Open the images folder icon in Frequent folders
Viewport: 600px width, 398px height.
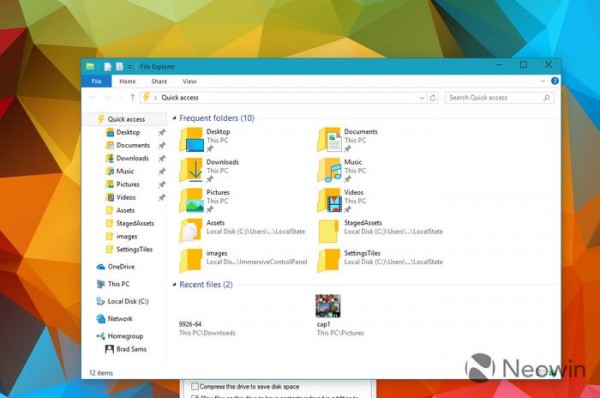coord(191,261)
